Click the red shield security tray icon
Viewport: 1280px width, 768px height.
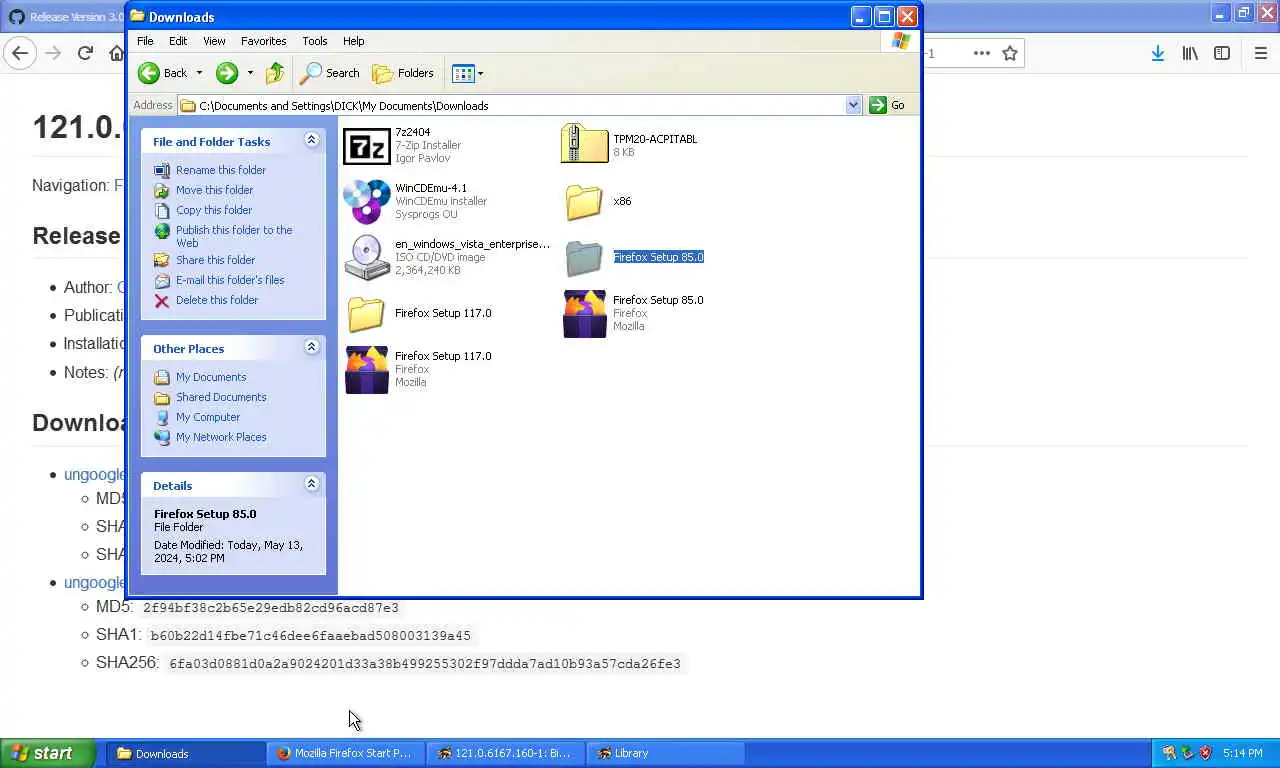click(1205, 753)
